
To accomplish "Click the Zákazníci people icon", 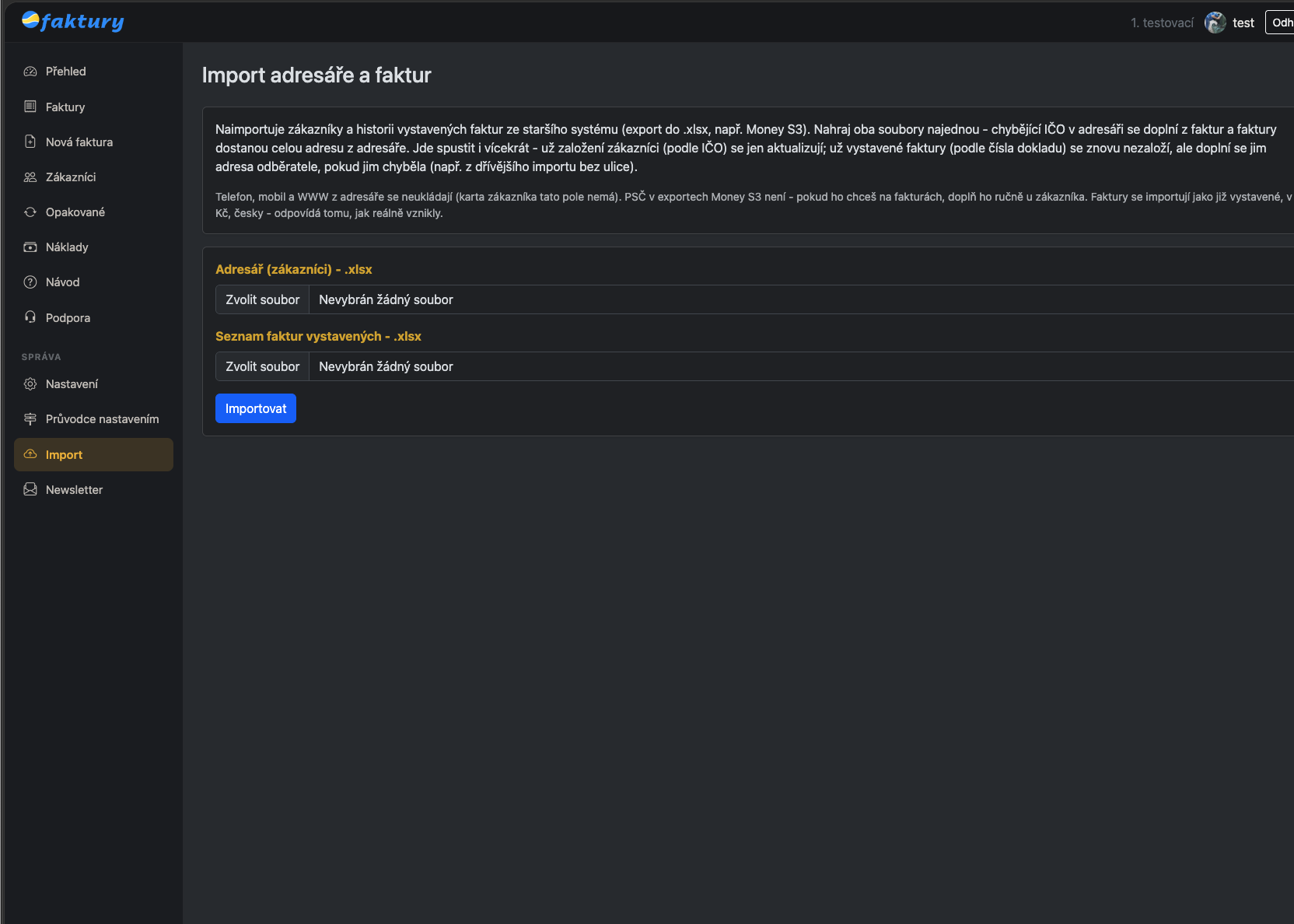I will [x=30, y=177].
